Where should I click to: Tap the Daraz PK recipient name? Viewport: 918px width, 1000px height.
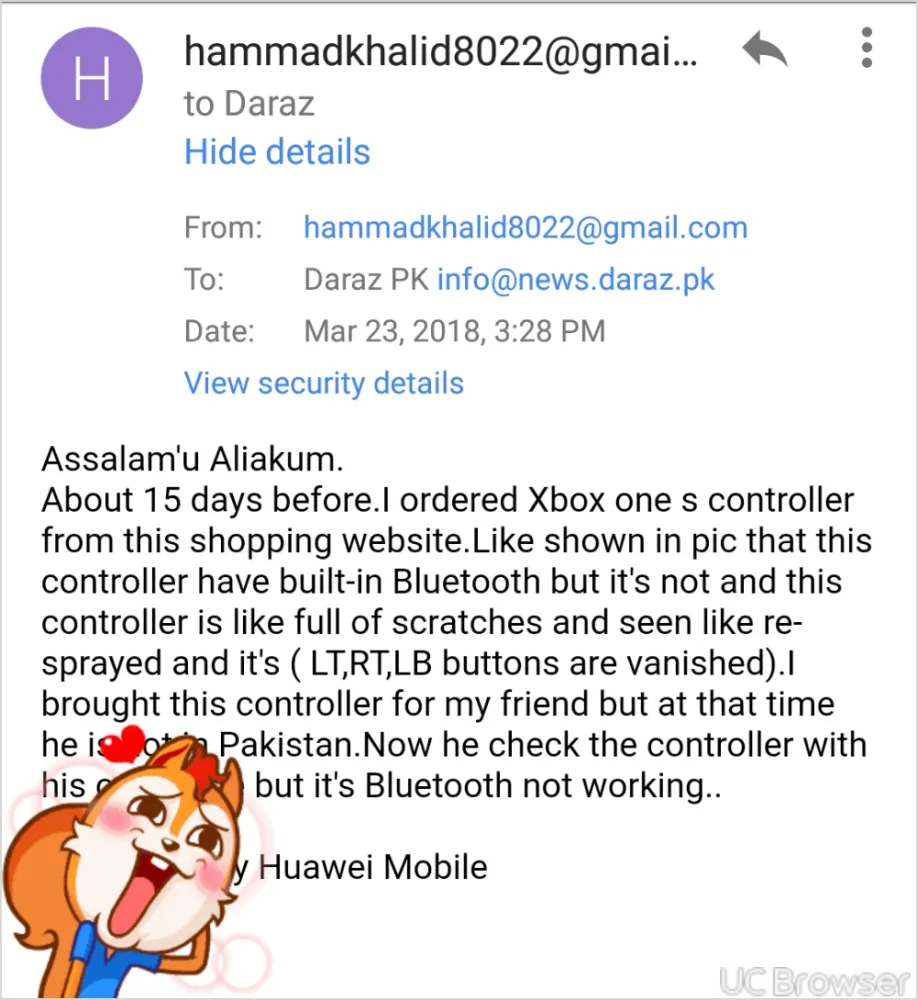click(366, 279)
